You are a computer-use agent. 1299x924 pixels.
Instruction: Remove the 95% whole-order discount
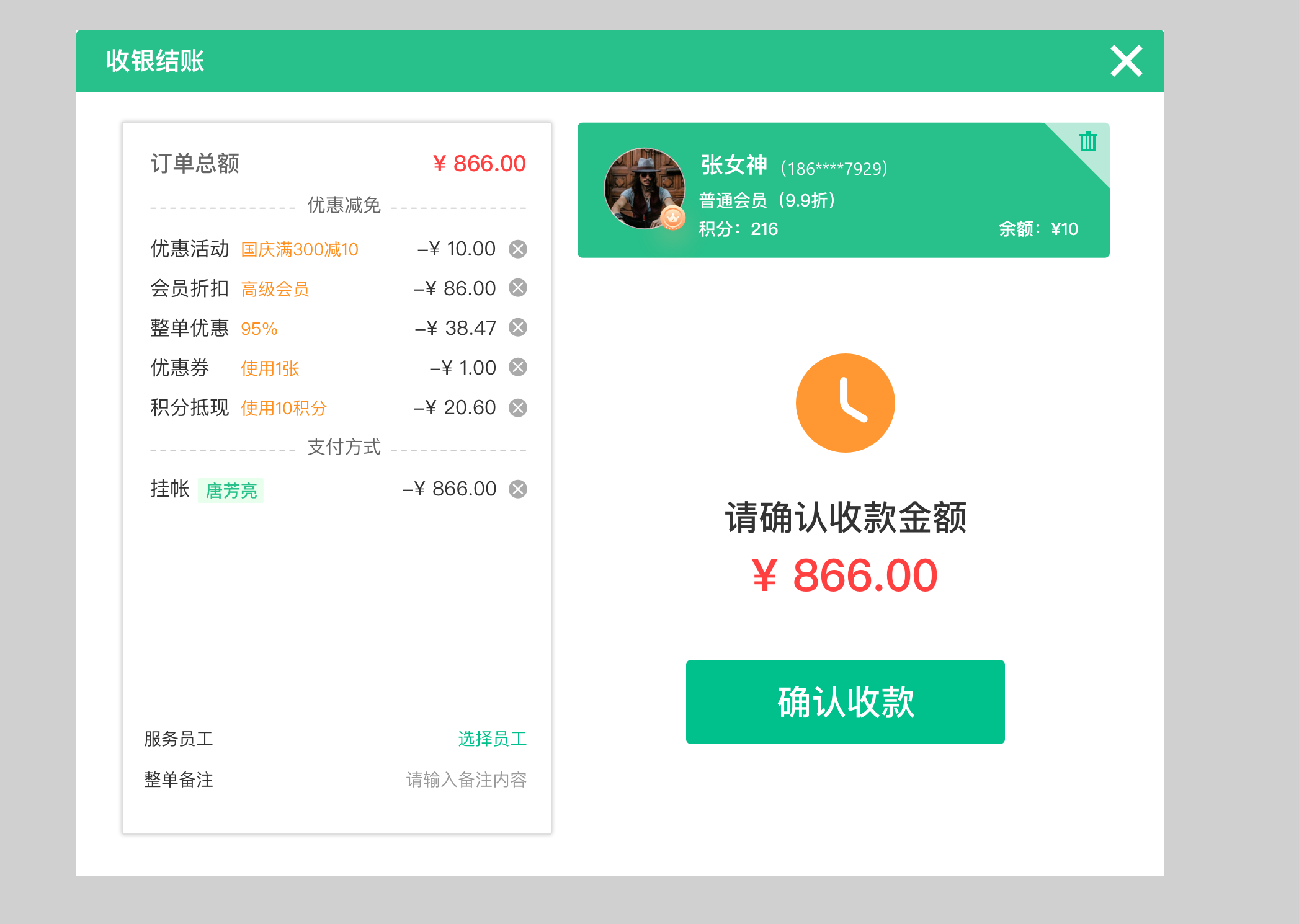click(519, 327)
